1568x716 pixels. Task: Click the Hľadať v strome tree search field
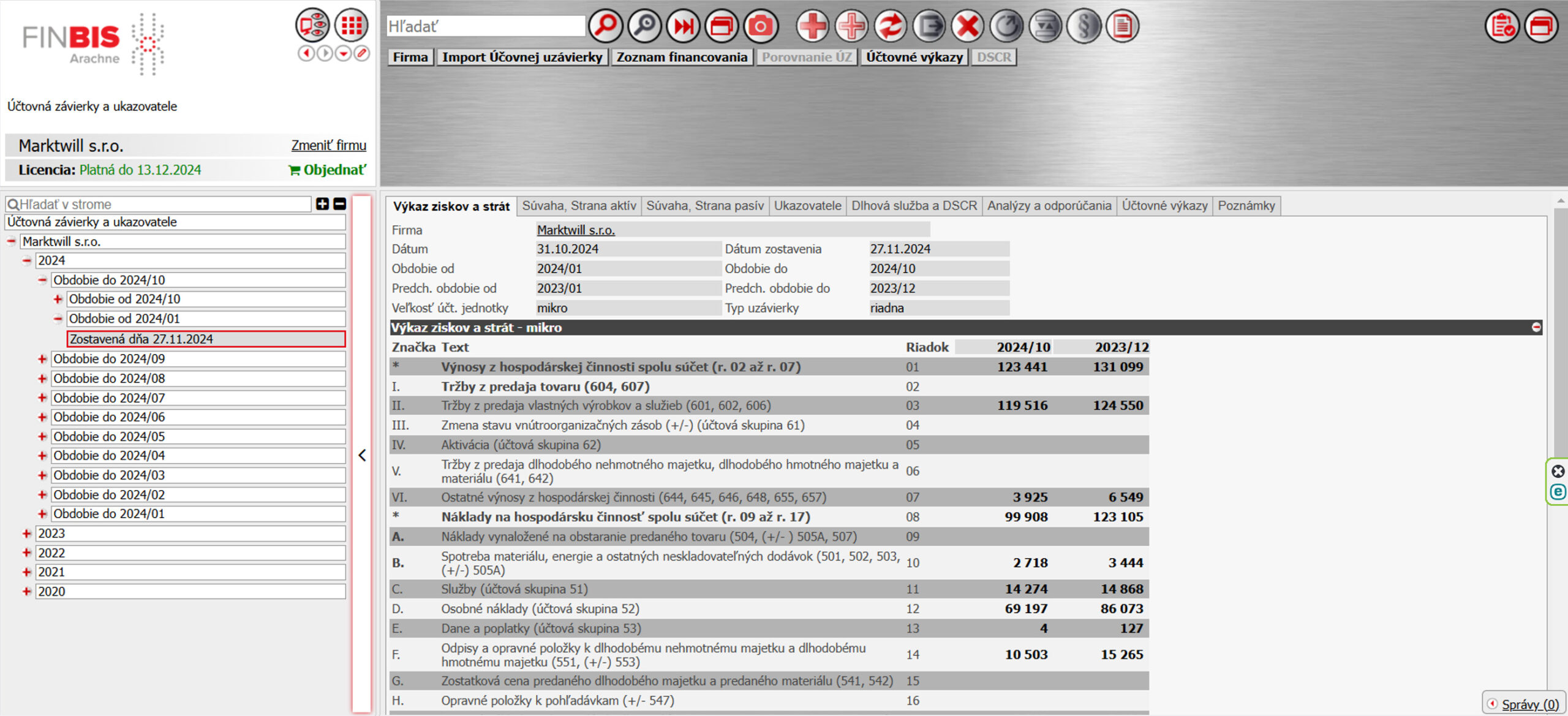pos(158,204)
